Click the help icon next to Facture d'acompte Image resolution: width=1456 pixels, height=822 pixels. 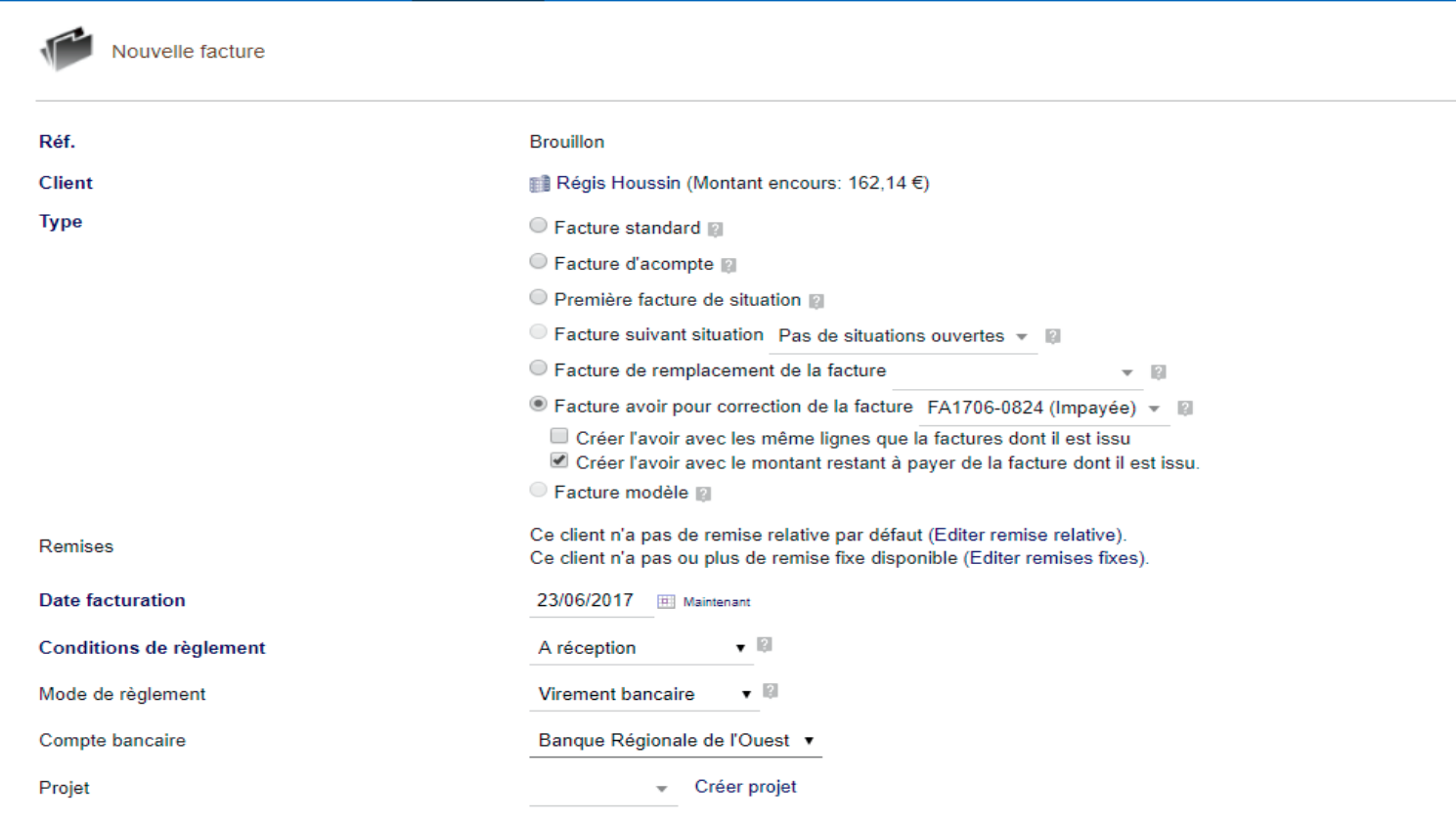(x=728, y=265)
